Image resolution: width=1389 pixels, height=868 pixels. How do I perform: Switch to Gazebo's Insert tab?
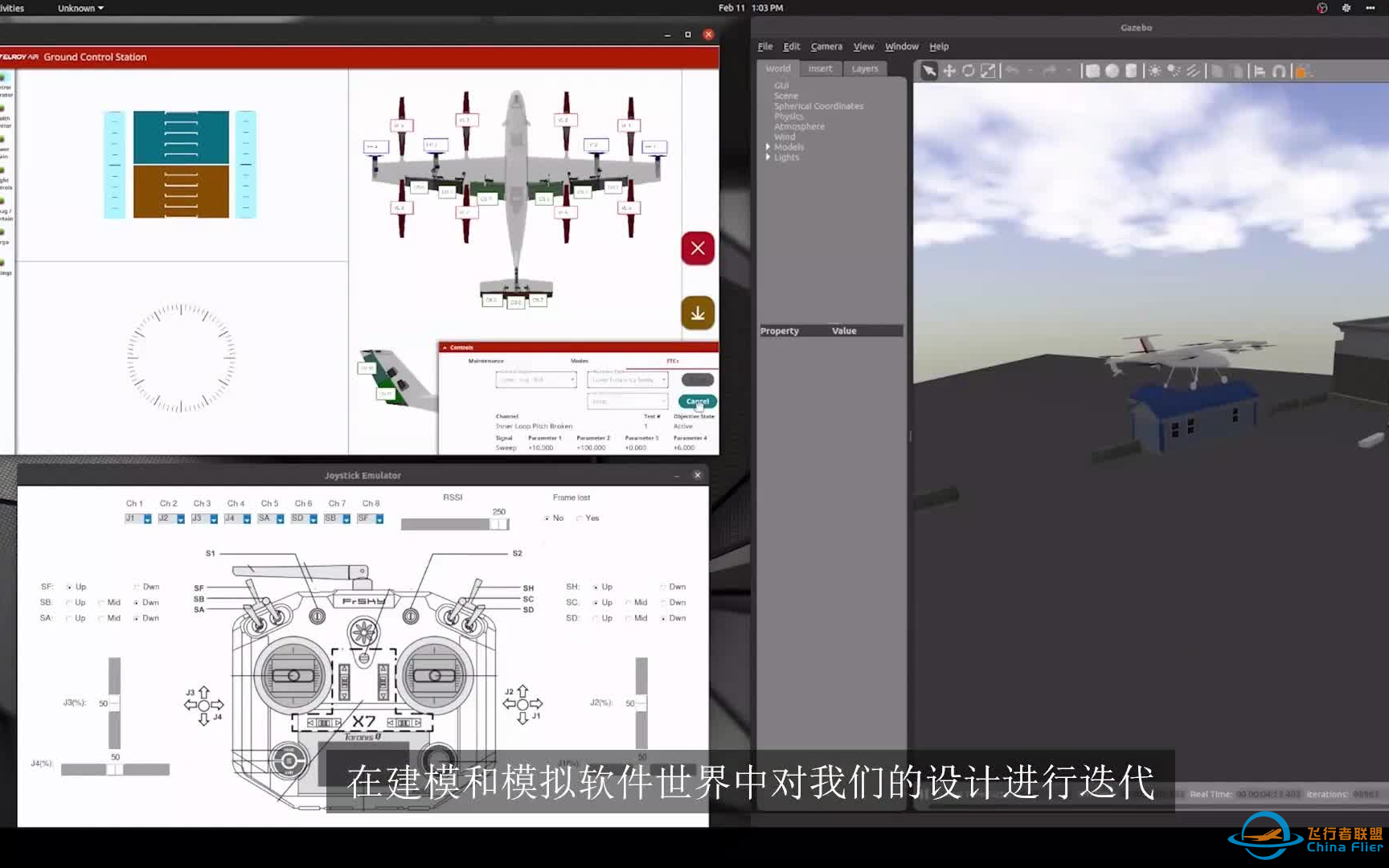click(x=821, y=69)
